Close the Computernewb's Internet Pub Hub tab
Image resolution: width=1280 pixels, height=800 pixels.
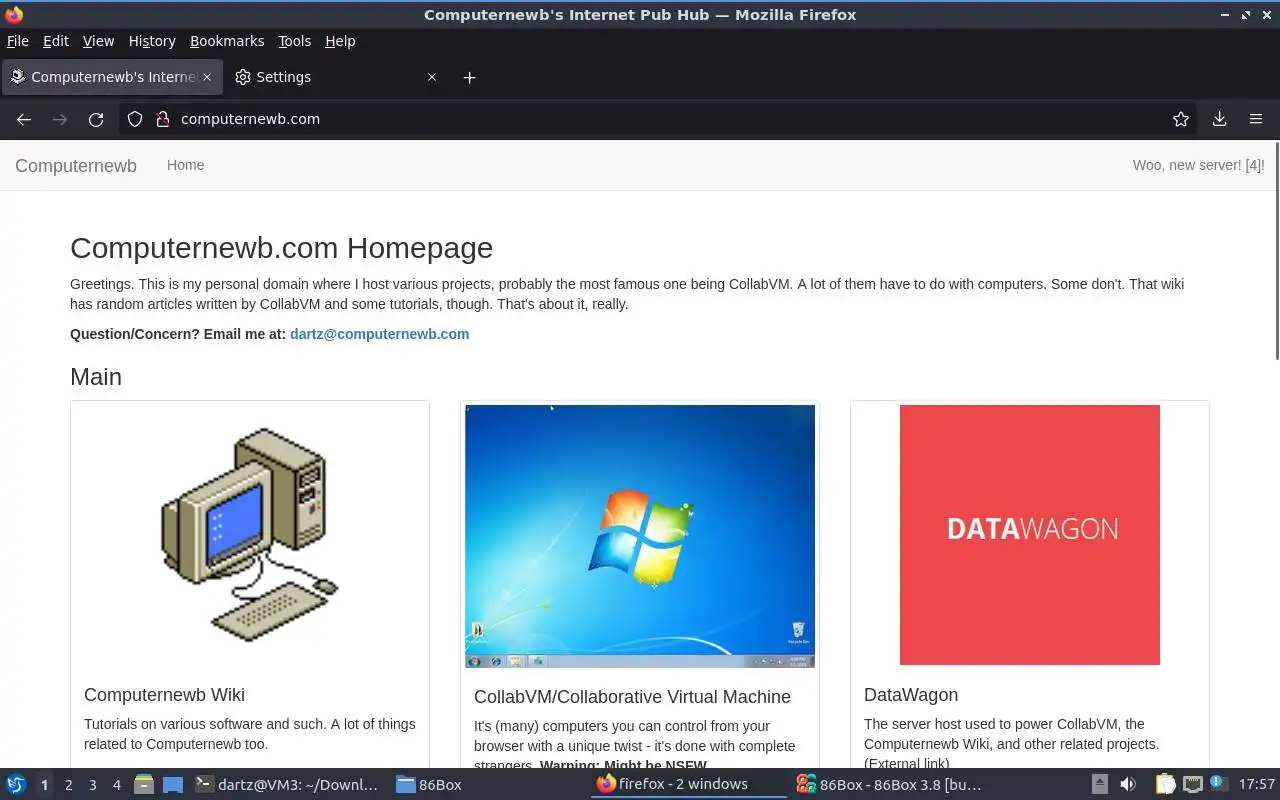click(x=207, y=77)
